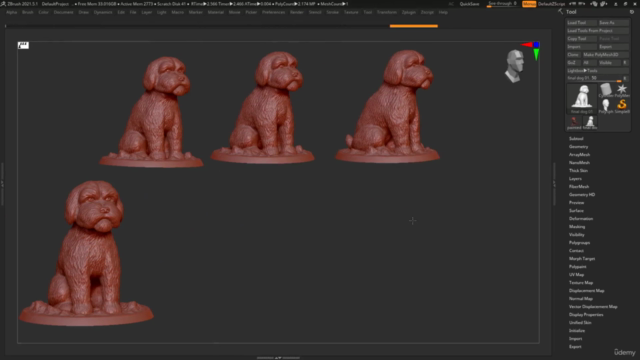
Task: Click the Tool palette refresh icon
Action: pyautogui.click(x=632, y=12)
